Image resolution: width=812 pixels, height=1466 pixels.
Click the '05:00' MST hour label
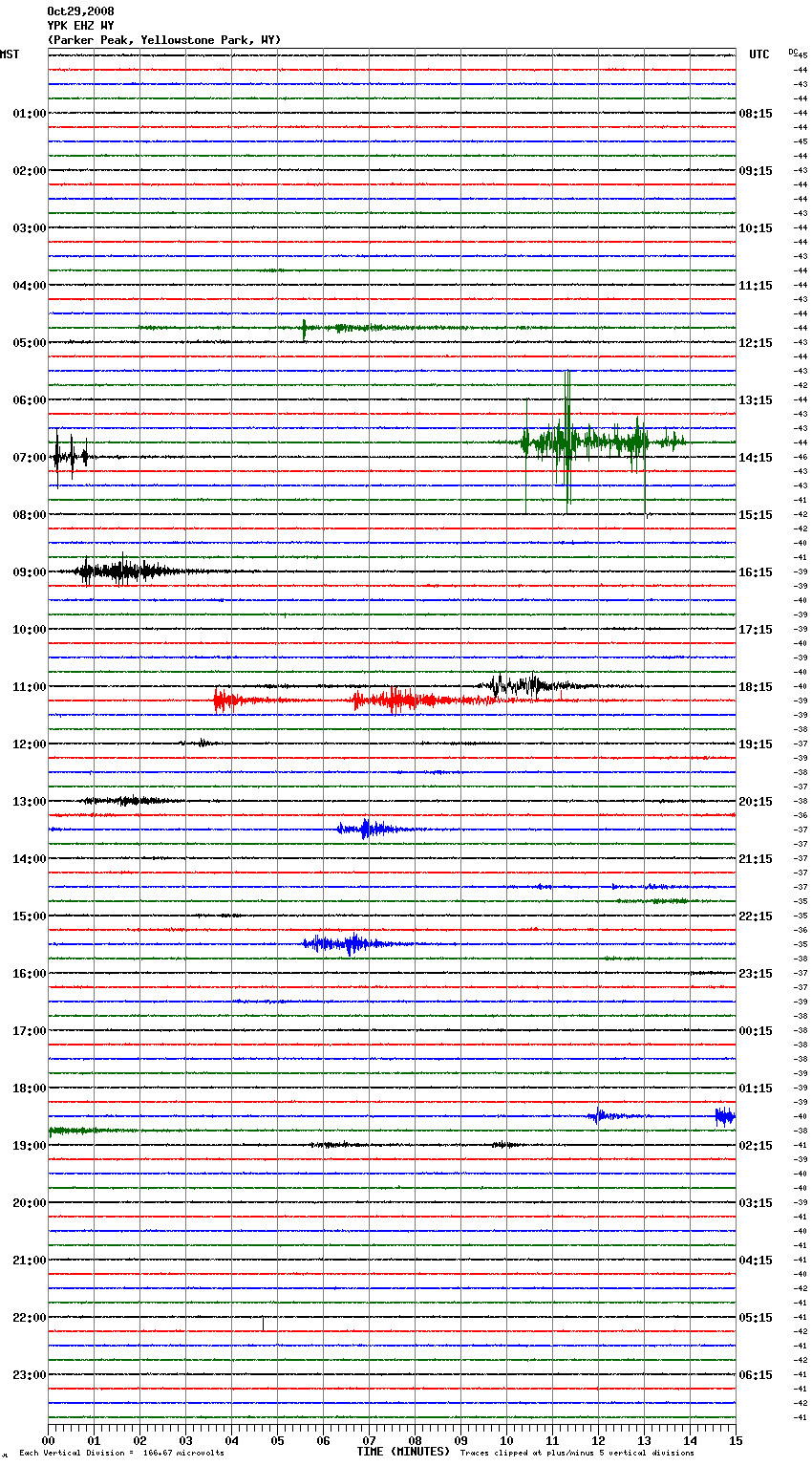click(x=30, y=343)
